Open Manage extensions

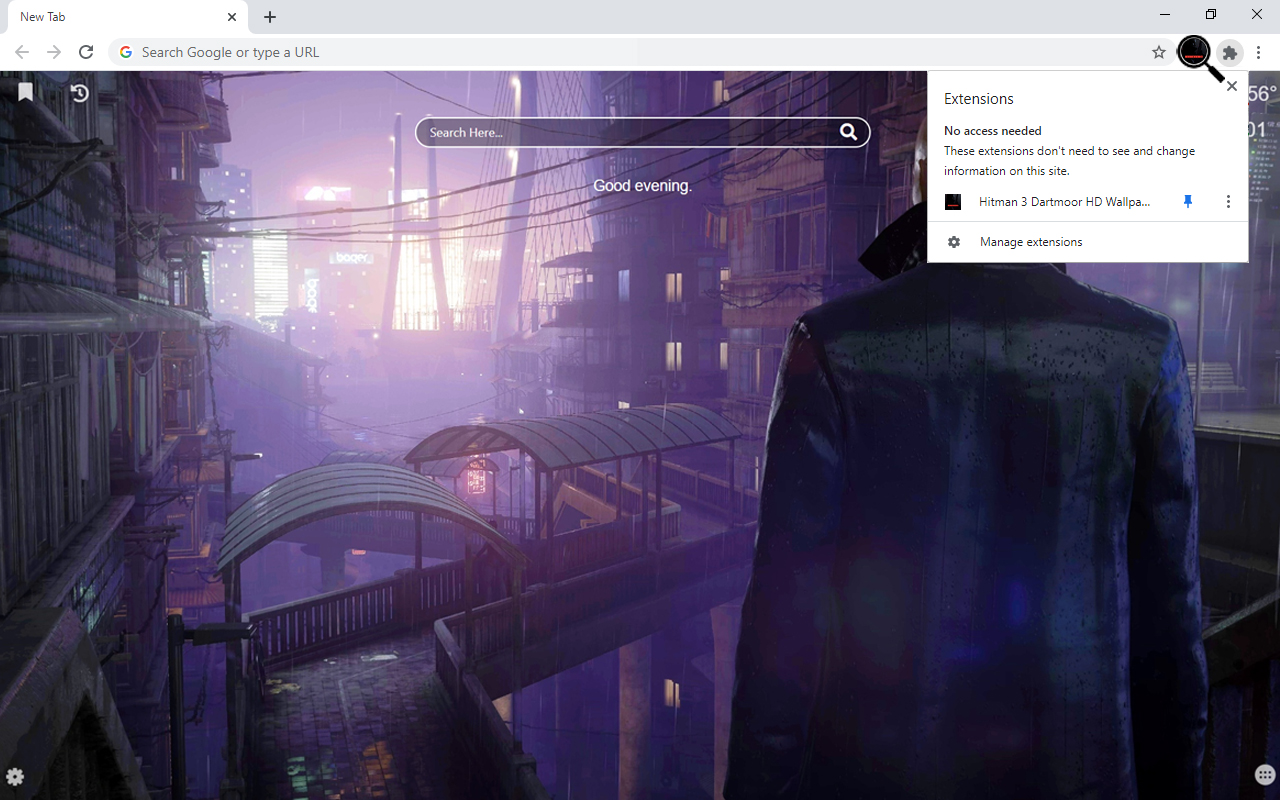coord(1088,242)
